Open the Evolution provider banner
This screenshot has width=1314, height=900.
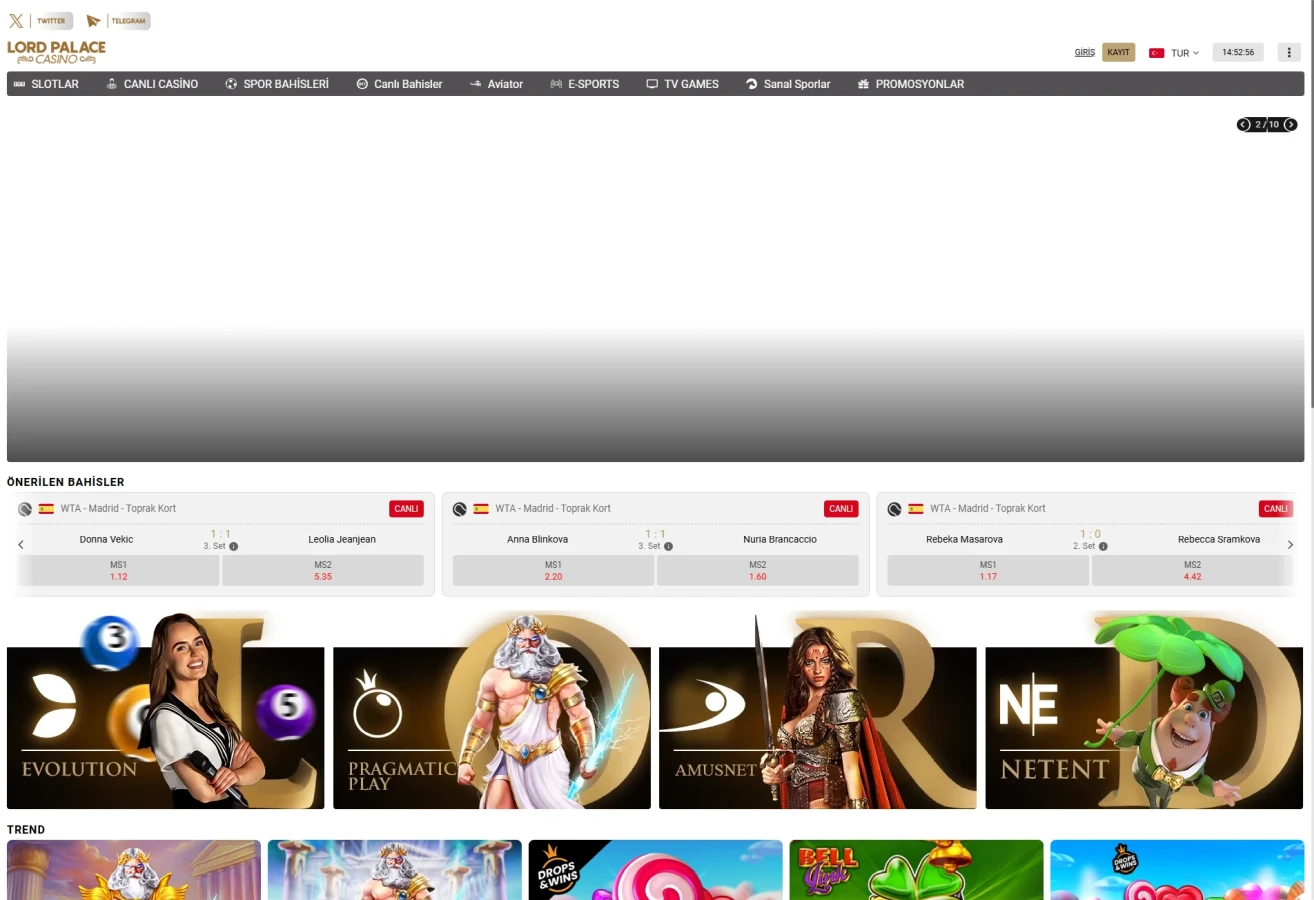coord(166,711)
